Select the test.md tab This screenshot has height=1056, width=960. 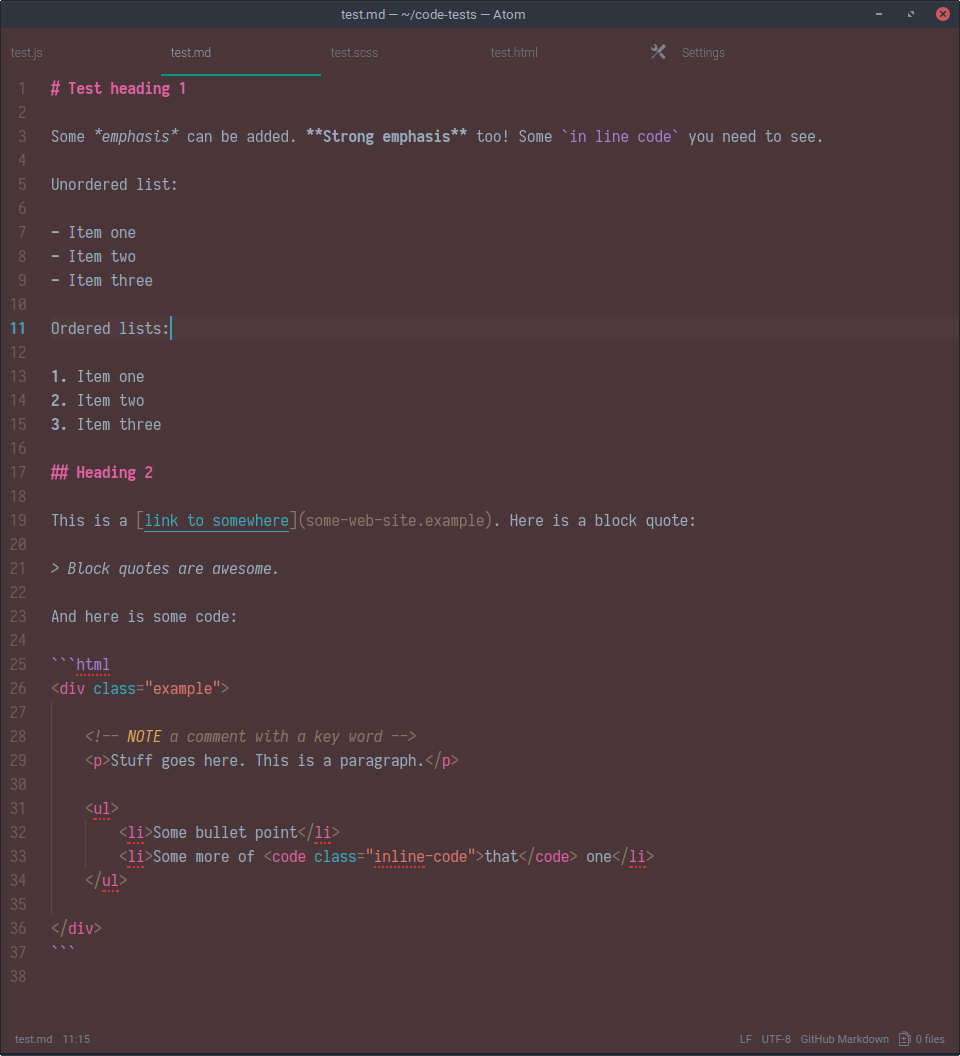[x=191, y=53]
